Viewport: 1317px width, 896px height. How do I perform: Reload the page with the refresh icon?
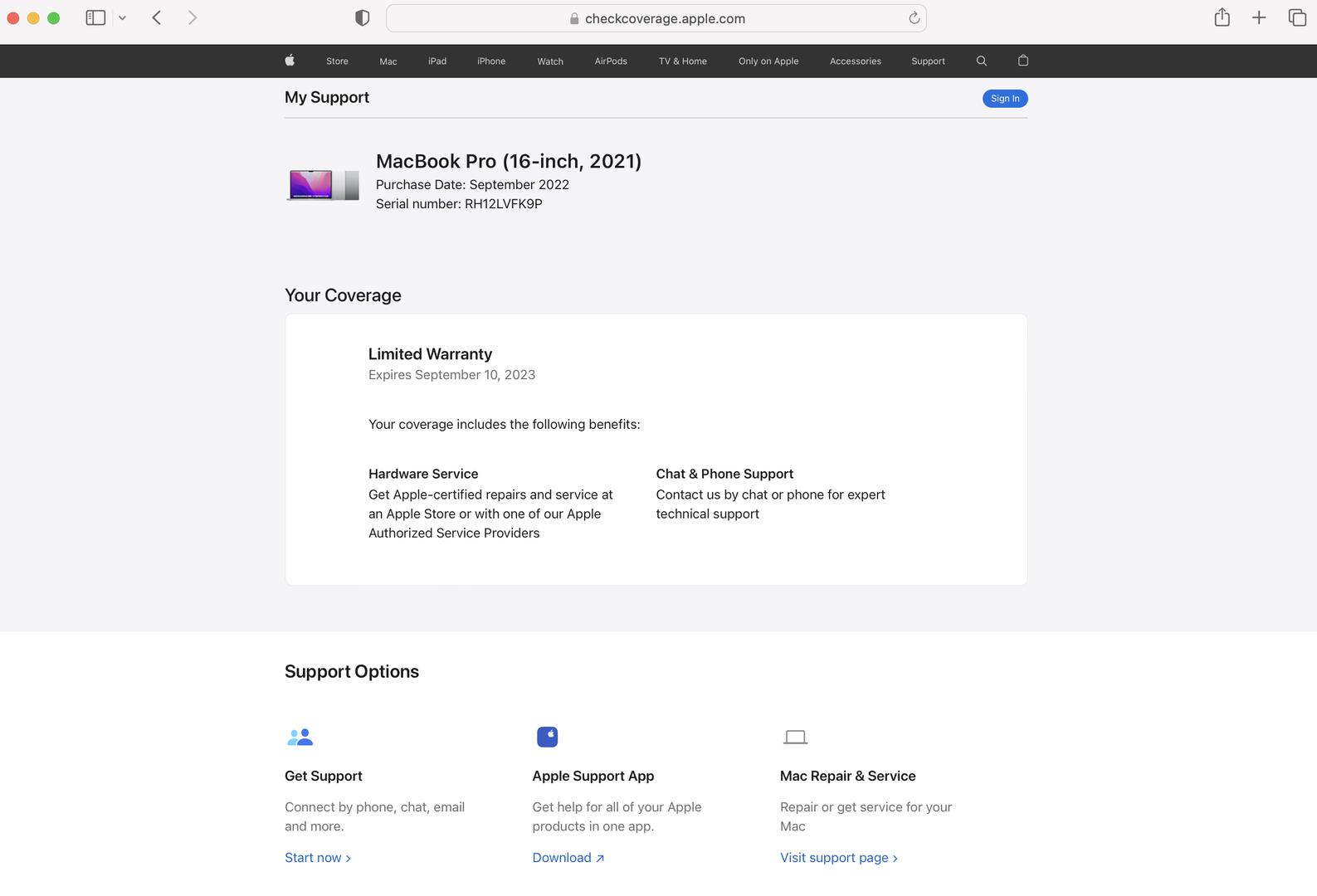click(914, 18)
